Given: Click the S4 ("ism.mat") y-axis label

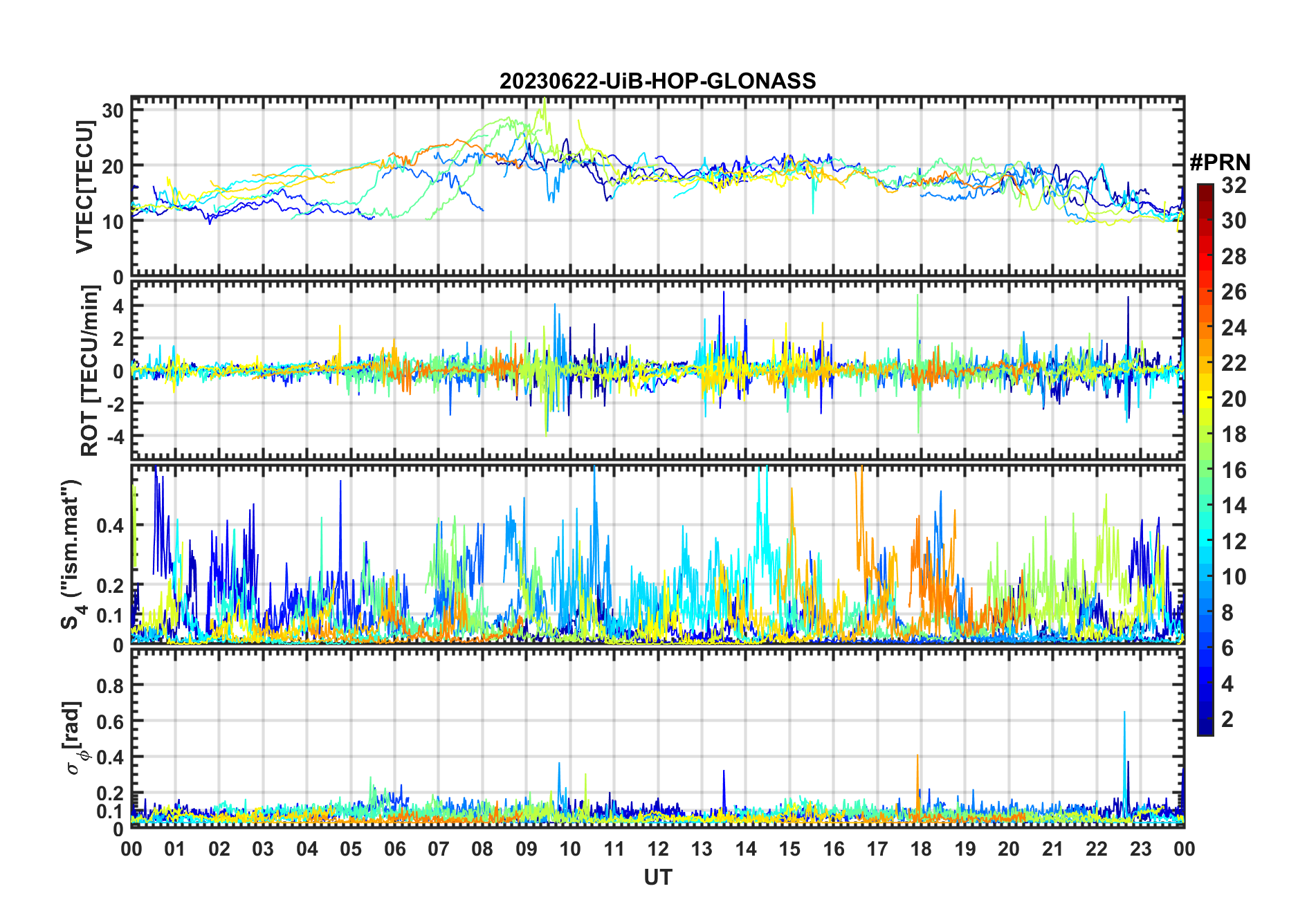Looking at the screenshot, I should (71, 555).
